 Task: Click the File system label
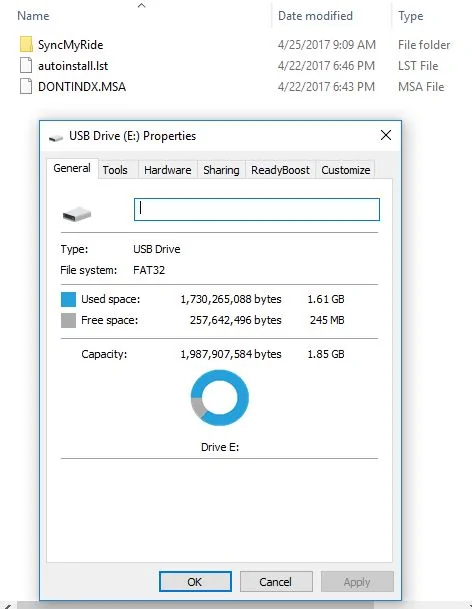(89, 270)
